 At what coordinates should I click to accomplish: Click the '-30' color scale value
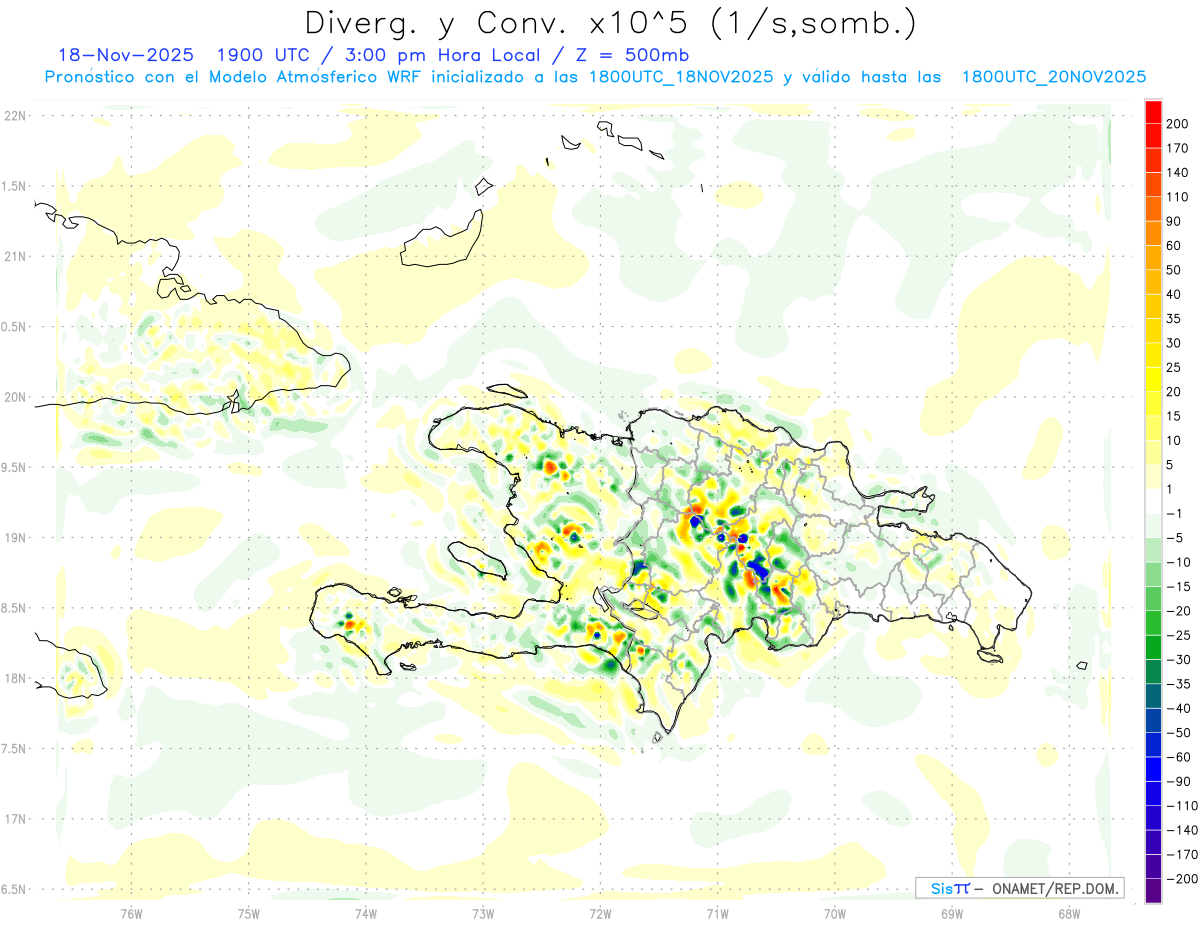tap(1178, 659)
